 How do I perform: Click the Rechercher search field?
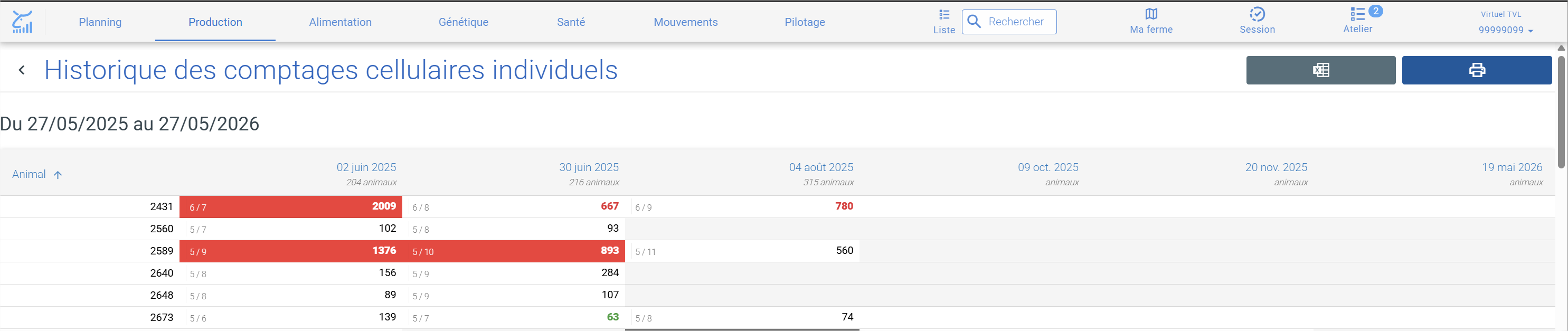1009,22
